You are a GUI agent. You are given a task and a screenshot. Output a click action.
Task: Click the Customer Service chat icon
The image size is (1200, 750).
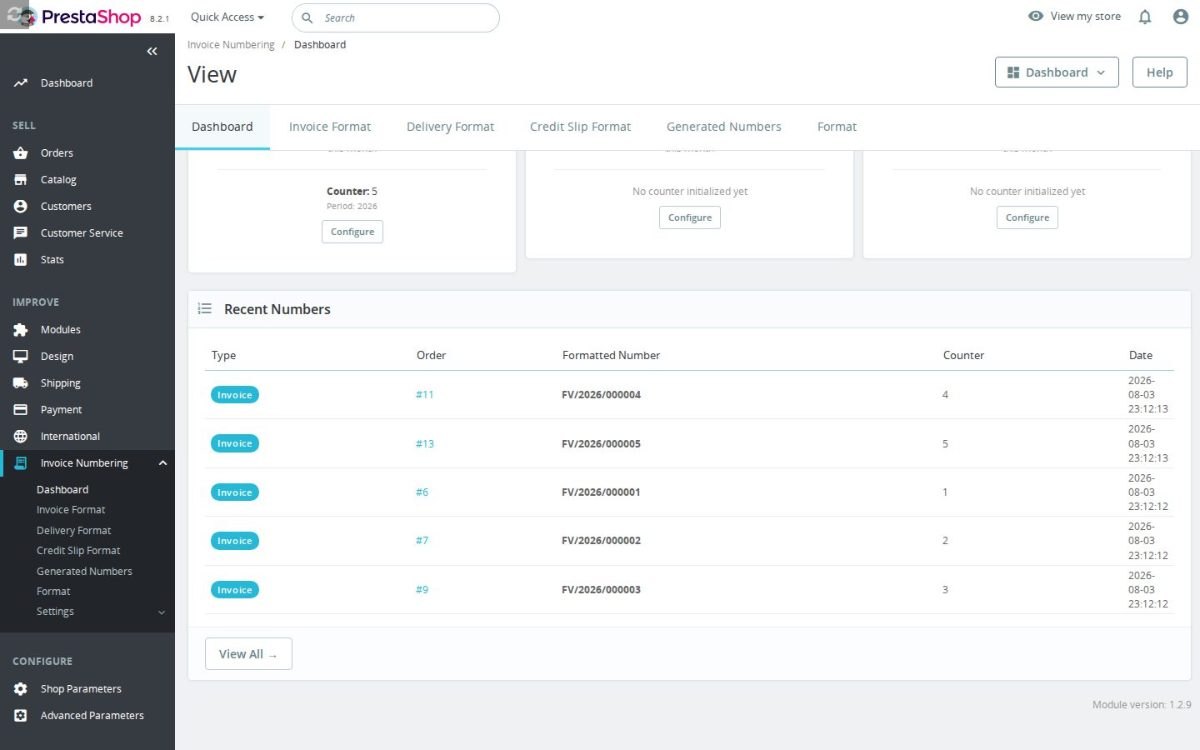click(20, 233)
